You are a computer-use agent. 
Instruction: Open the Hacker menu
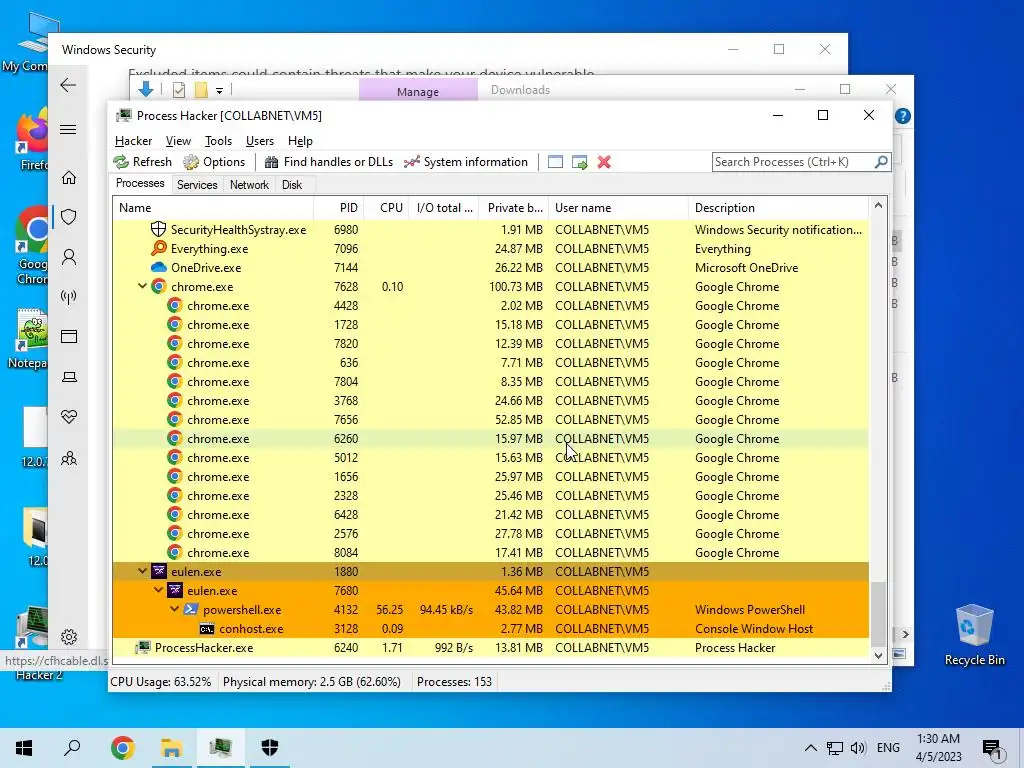[x=133, y=141]
